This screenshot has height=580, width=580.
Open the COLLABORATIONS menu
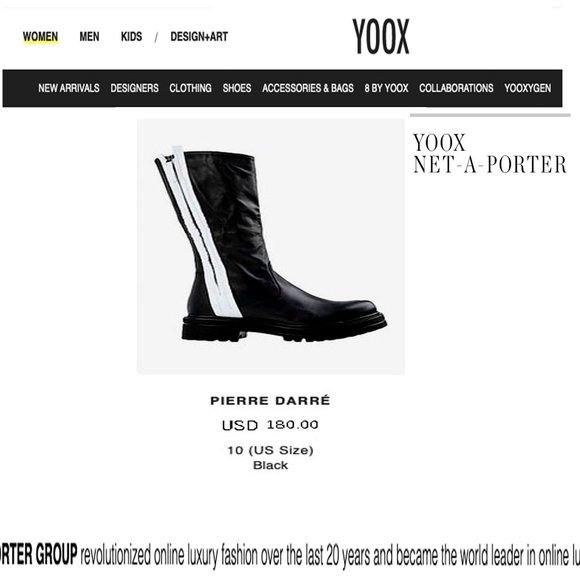pyautogui.click(x=456, y=88)
